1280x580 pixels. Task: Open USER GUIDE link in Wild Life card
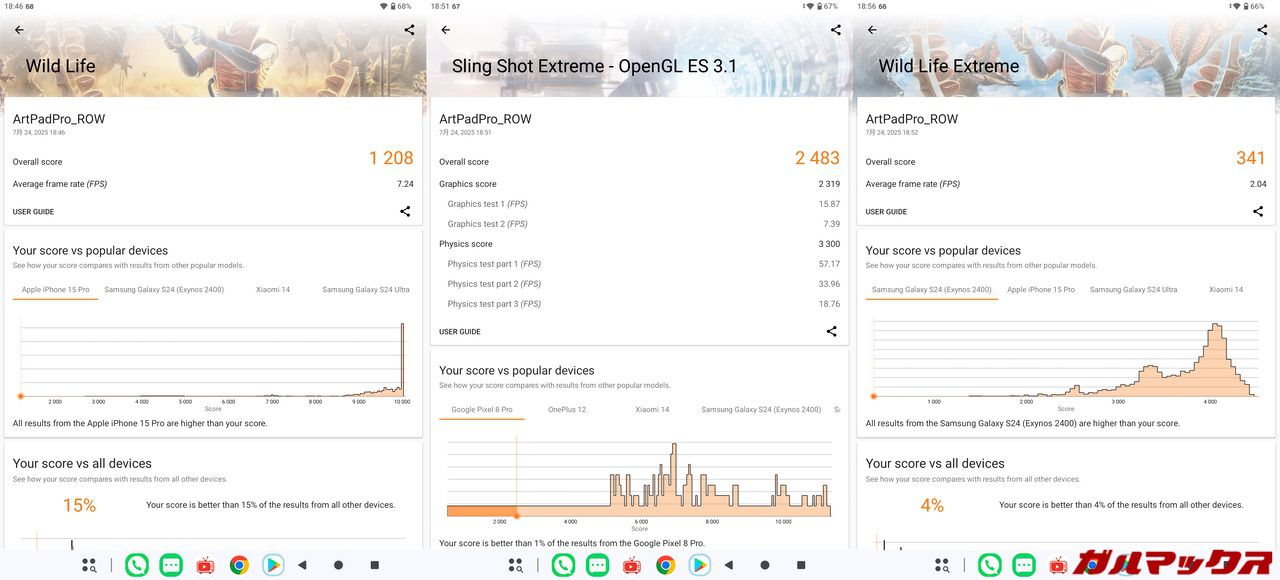(33, 212)
